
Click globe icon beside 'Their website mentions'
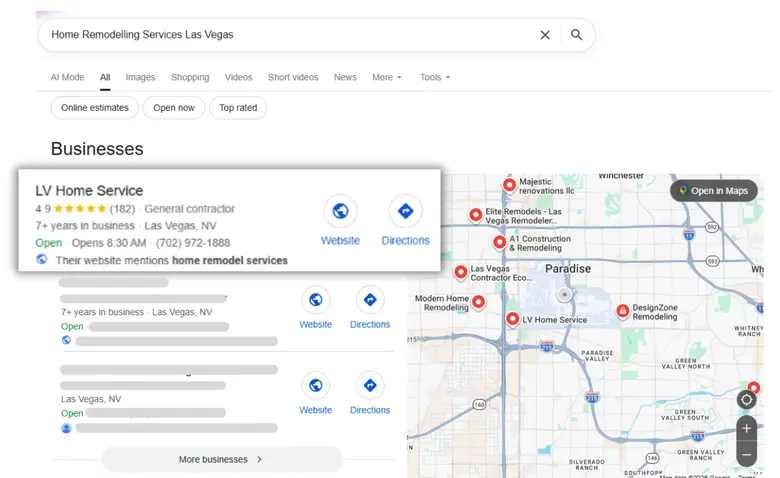tap(42, 260)
